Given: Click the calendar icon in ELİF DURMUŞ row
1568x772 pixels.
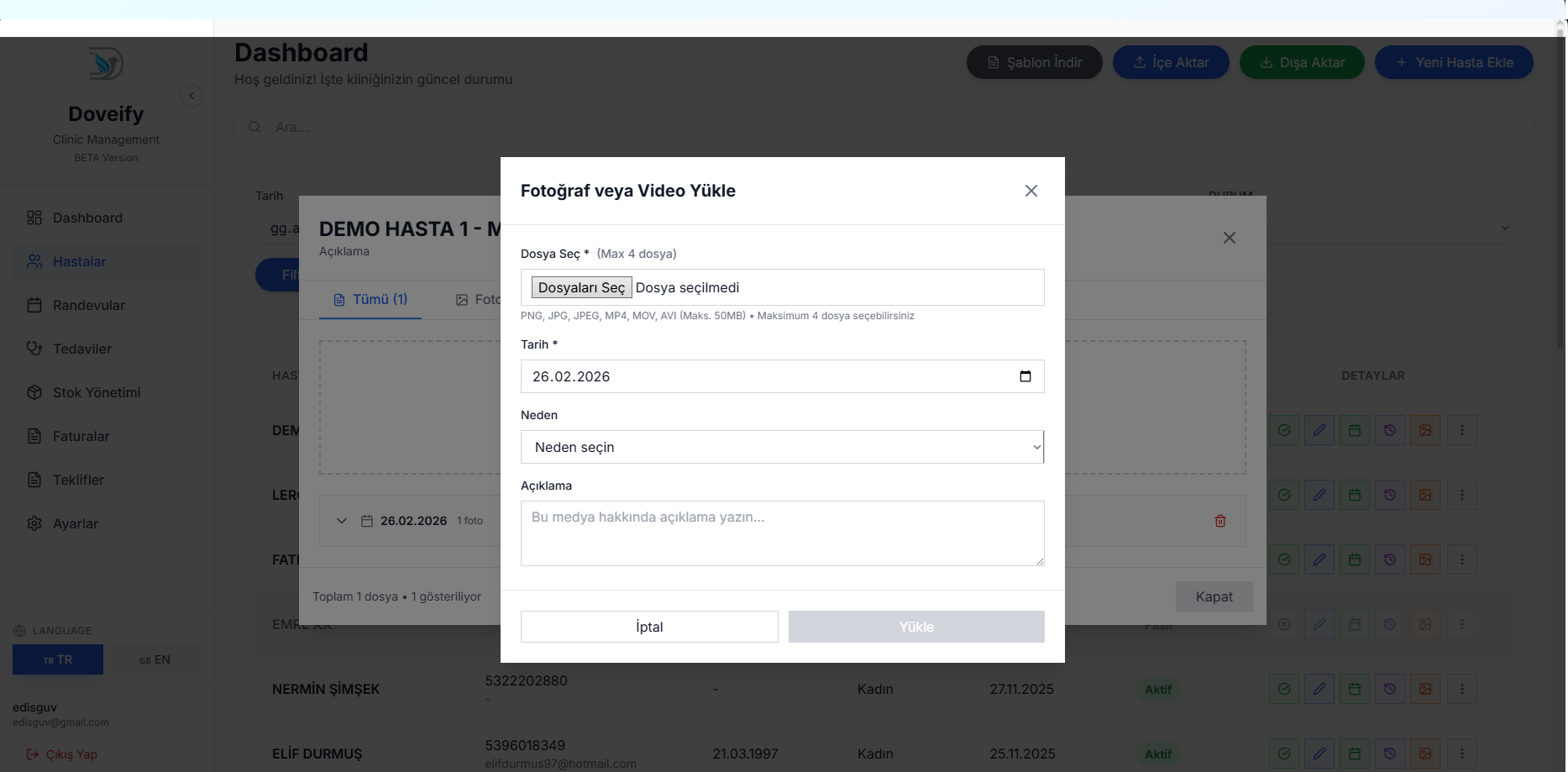Looking at the screenshot, I should (x=1354, y=754).
